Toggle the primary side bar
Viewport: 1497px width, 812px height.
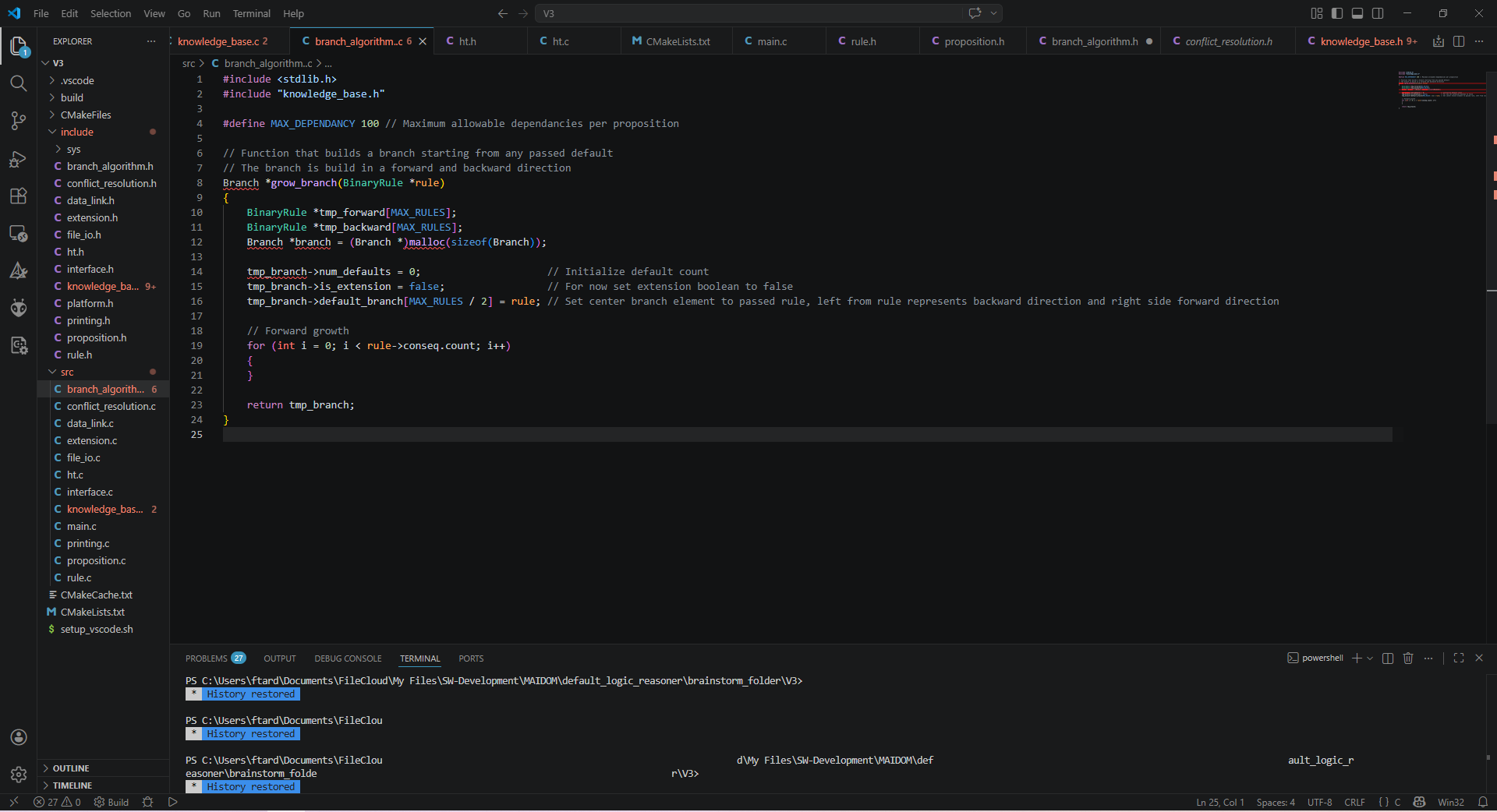[1337, 13]
